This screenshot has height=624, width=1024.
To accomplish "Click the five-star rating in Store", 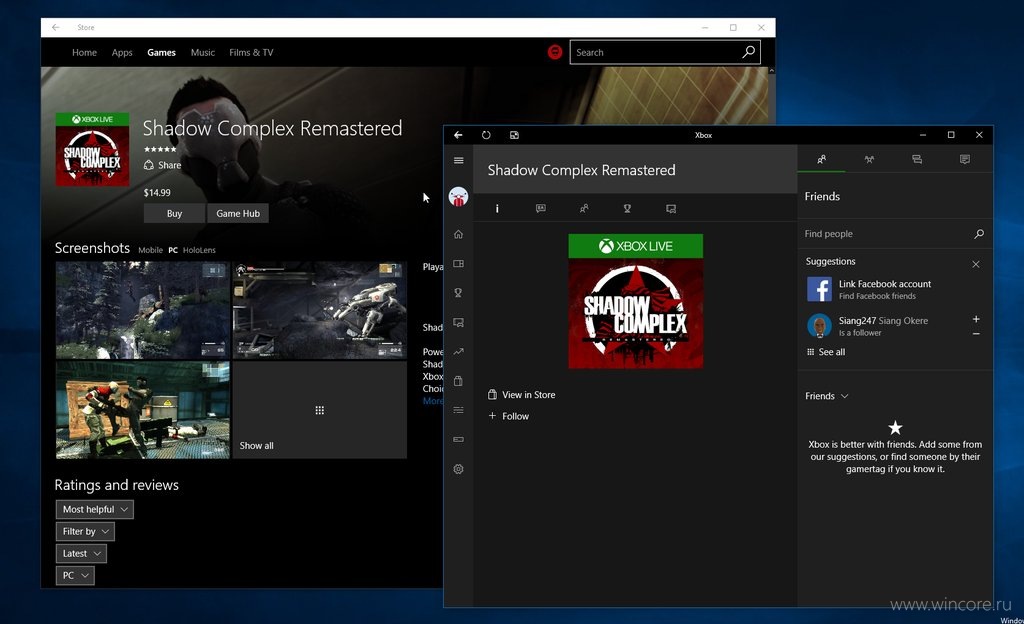I will click(x=160, y=149).
